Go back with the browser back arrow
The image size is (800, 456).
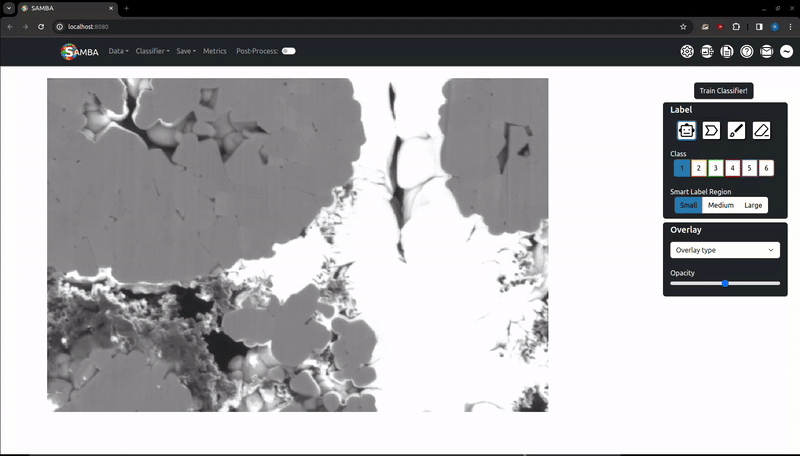(10, 27)
